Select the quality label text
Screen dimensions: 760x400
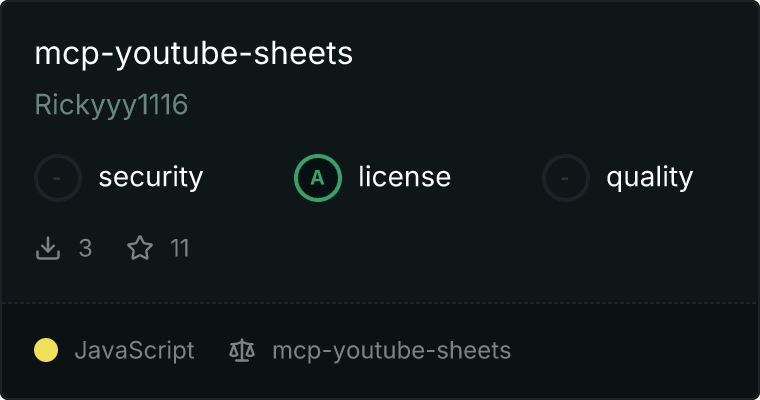[x=649, y=177]
